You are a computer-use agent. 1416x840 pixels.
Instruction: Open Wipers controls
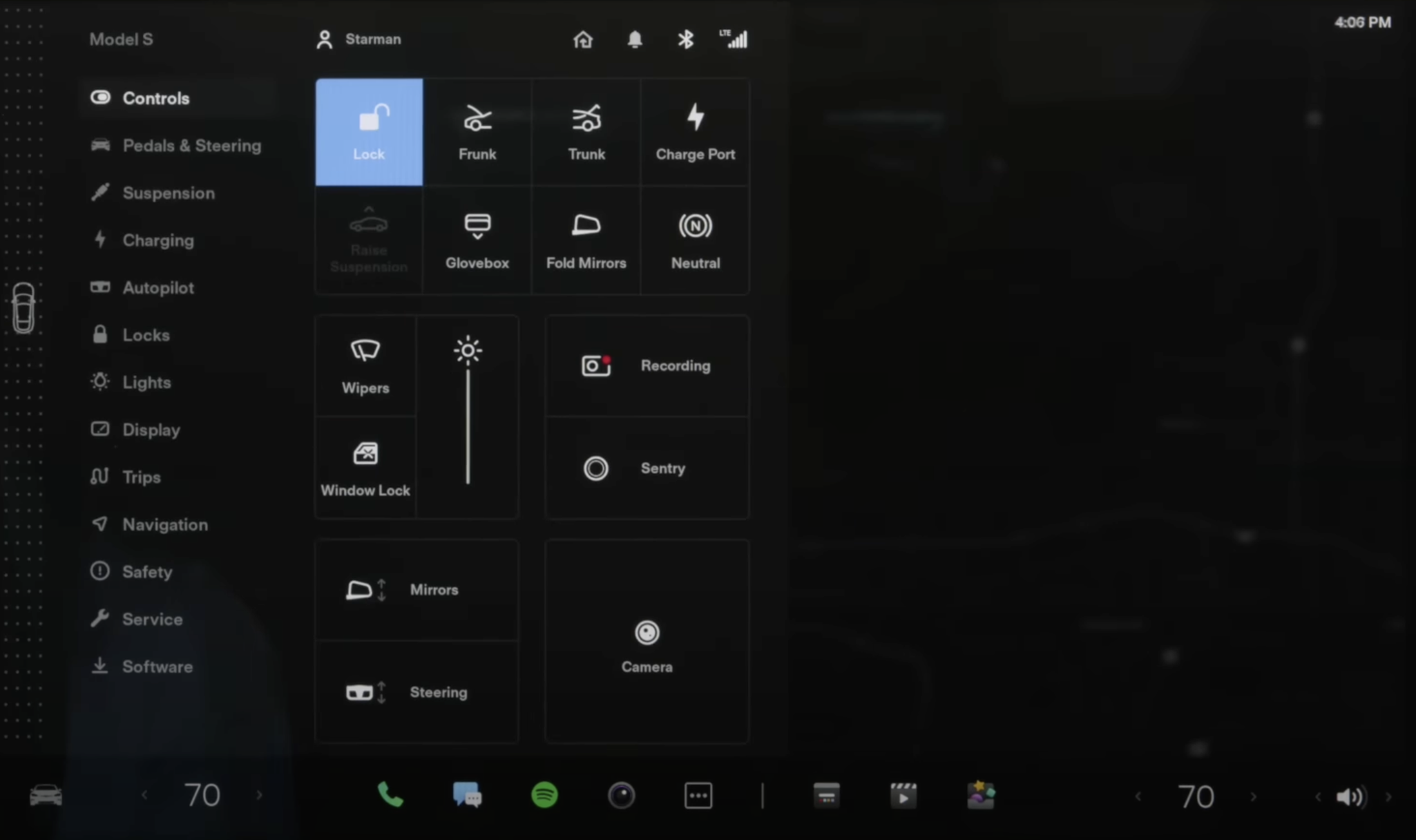point(365,366)
